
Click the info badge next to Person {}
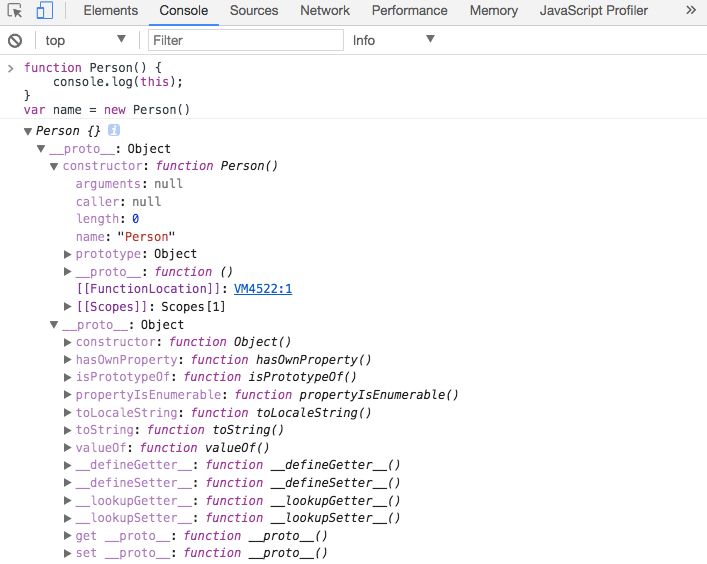114,131
